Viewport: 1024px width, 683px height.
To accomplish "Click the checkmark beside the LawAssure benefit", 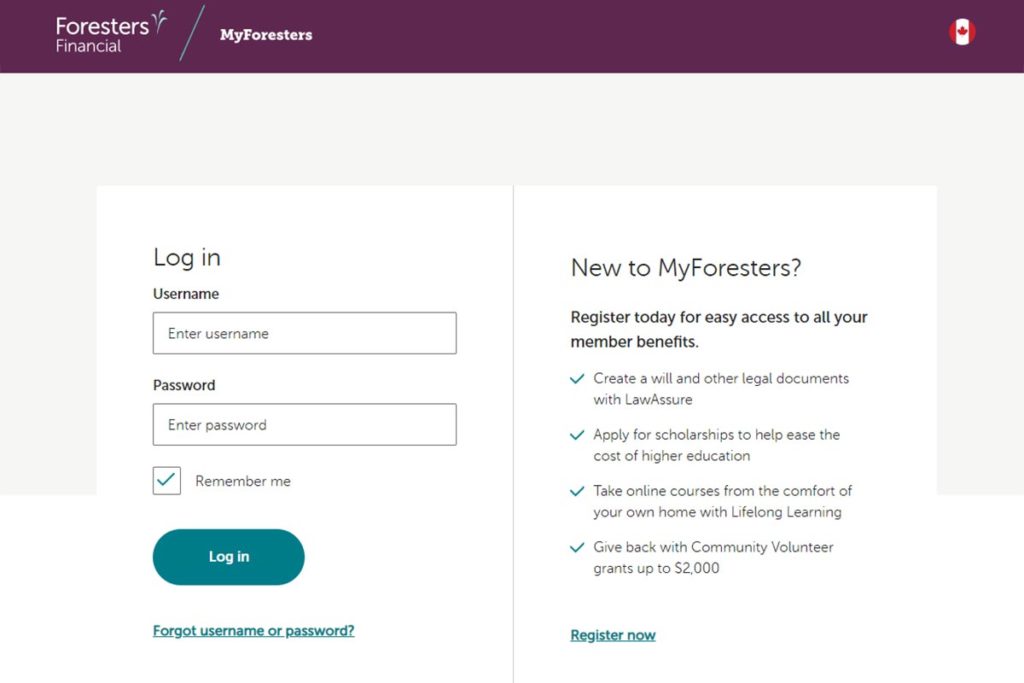I will tap(577, 380).
